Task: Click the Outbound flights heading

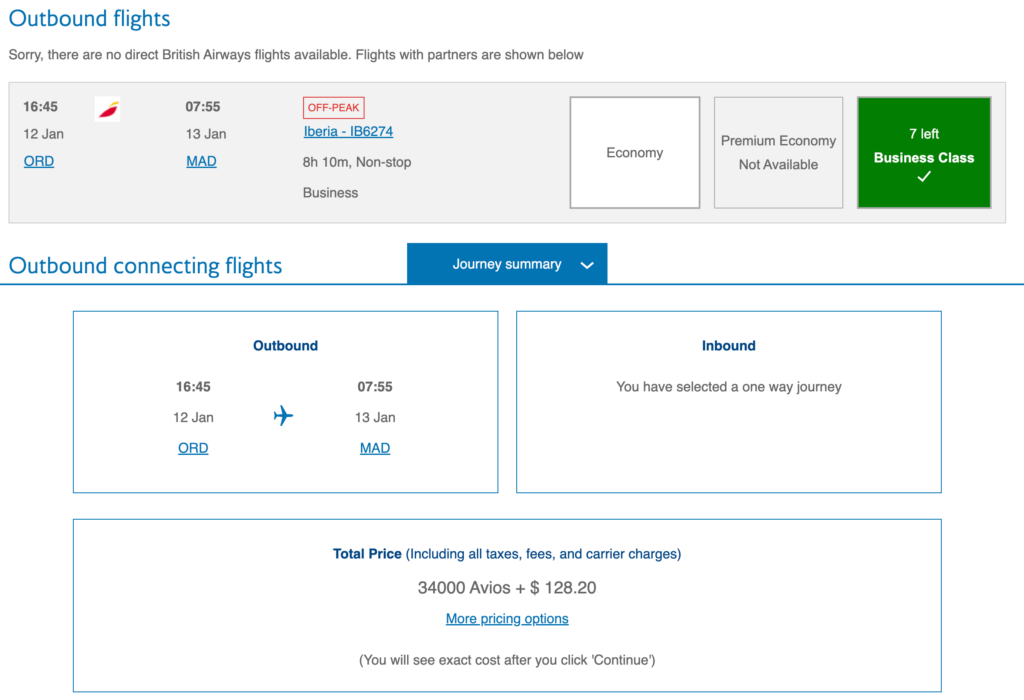Action: pyautogui.click(x=89, y=18)
